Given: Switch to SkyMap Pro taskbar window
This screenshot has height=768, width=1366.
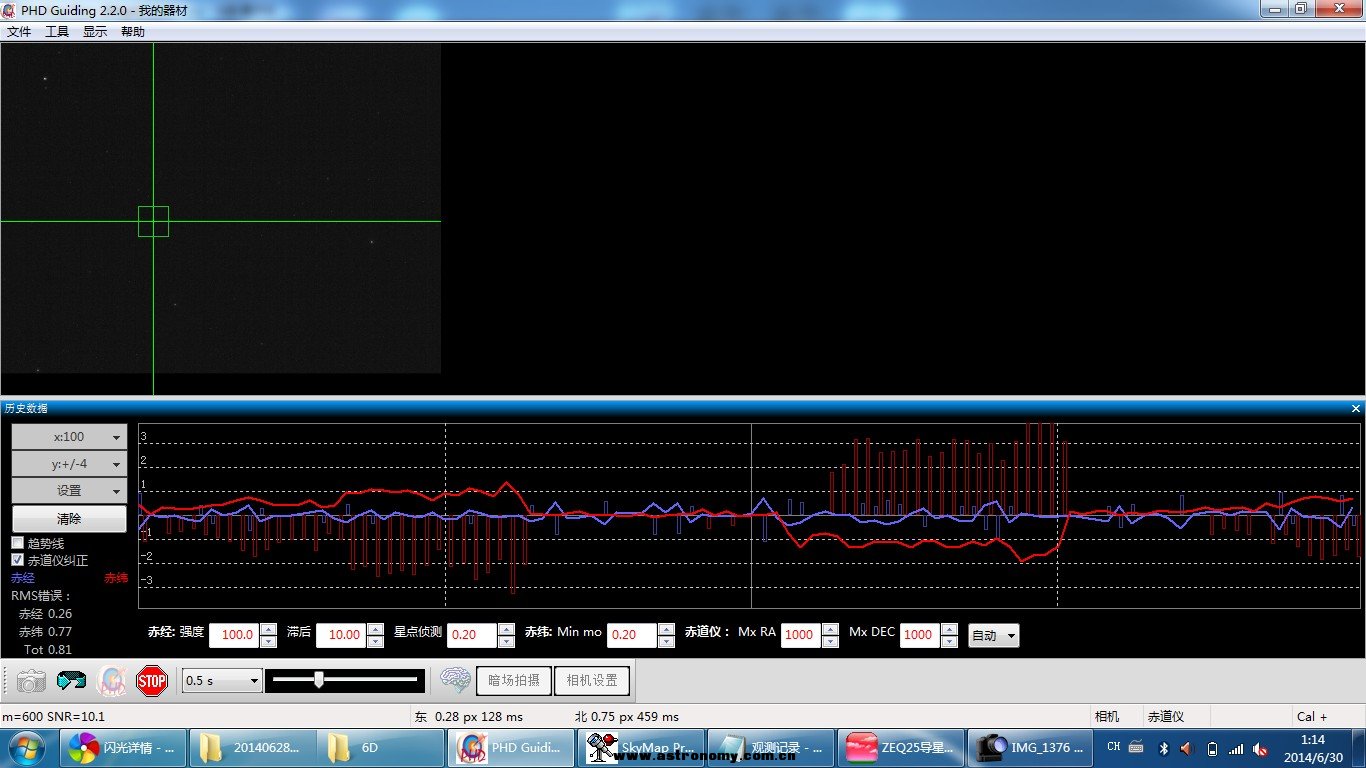Looking at the screenshot, I should (640, 748).
